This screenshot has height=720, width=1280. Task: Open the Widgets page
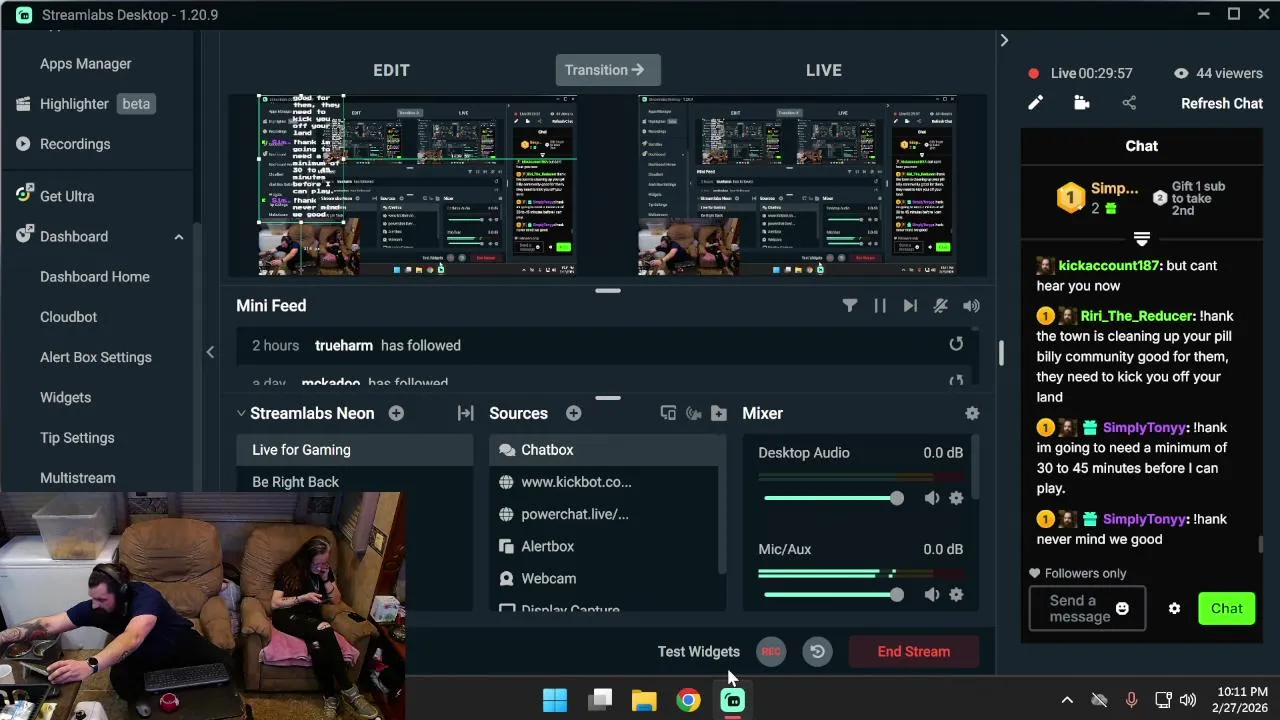[65, 397]
